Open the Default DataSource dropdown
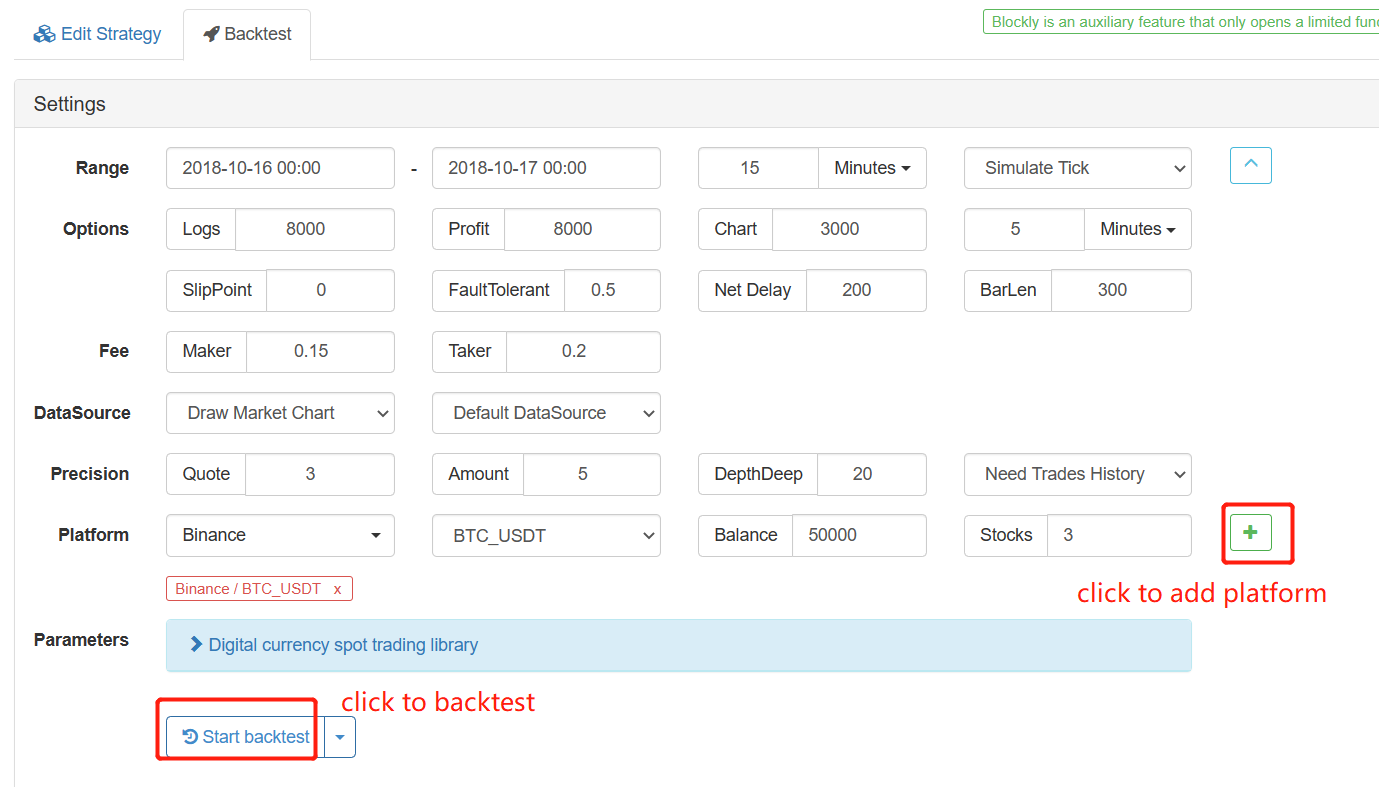 [546, 413]
